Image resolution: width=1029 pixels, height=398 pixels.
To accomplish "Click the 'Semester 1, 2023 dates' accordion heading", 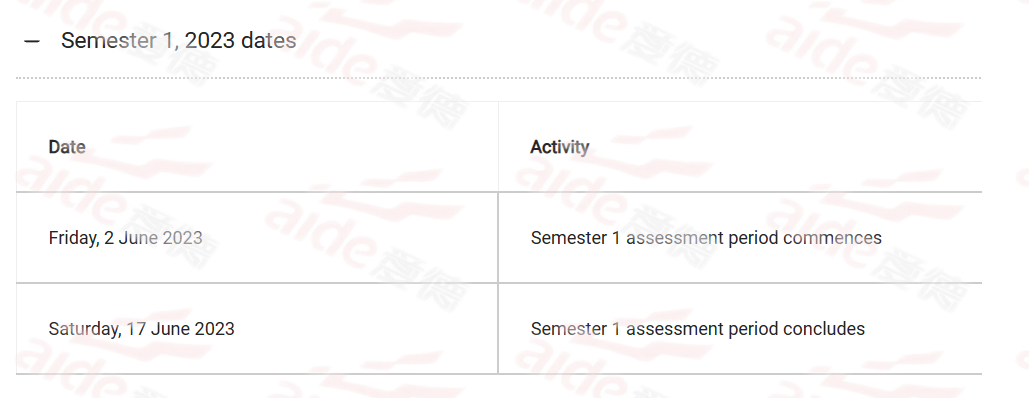I will coord(178,41).
